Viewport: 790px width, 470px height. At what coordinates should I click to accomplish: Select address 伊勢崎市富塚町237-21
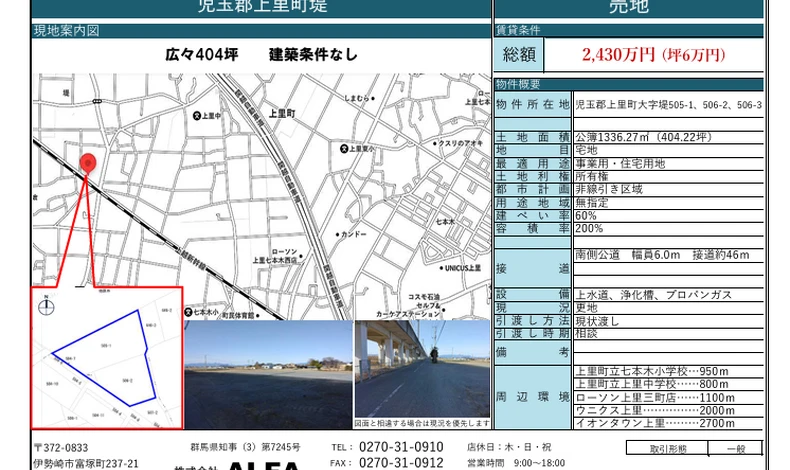point(86,463)
